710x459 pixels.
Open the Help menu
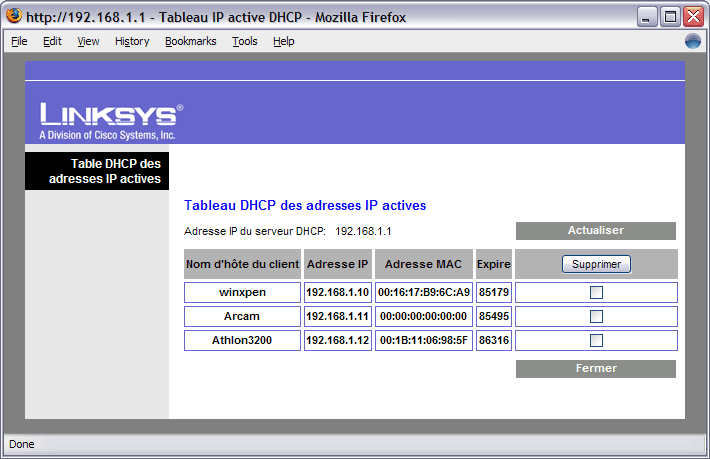click(284, 41)
